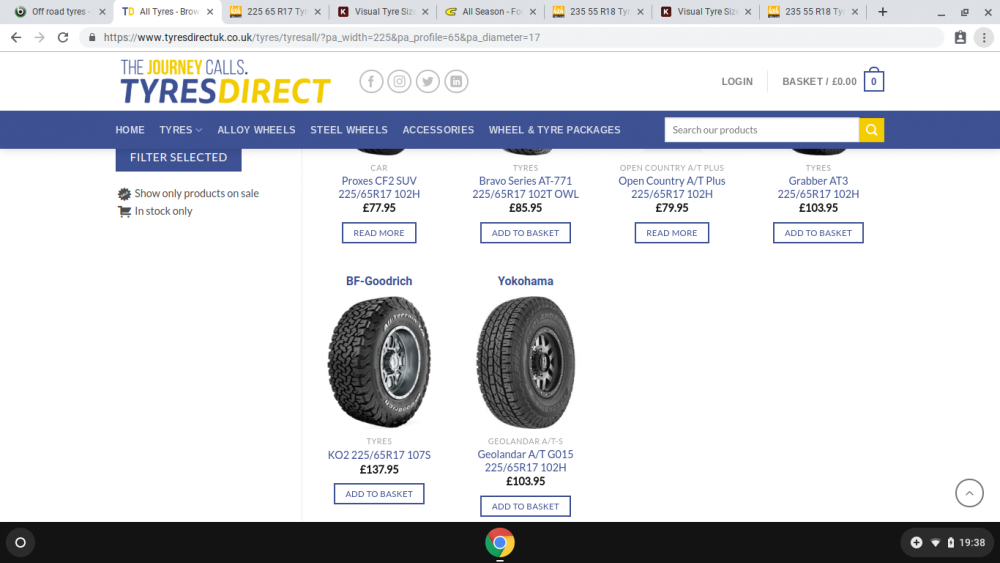Close the Off road tyres tab
The width and height of the screenshot is (1000, 563).
102,11
